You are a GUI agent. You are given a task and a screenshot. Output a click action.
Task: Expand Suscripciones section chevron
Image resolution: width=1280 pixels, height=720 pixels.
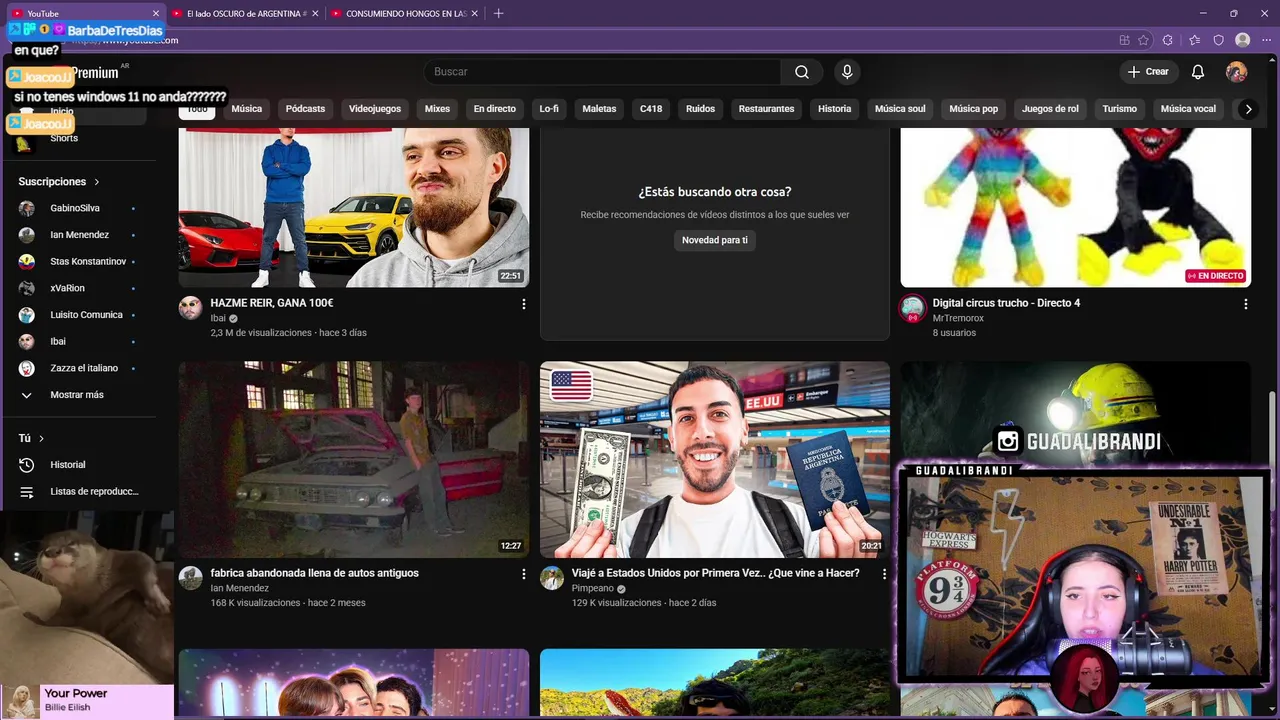(x=97, y=182)
